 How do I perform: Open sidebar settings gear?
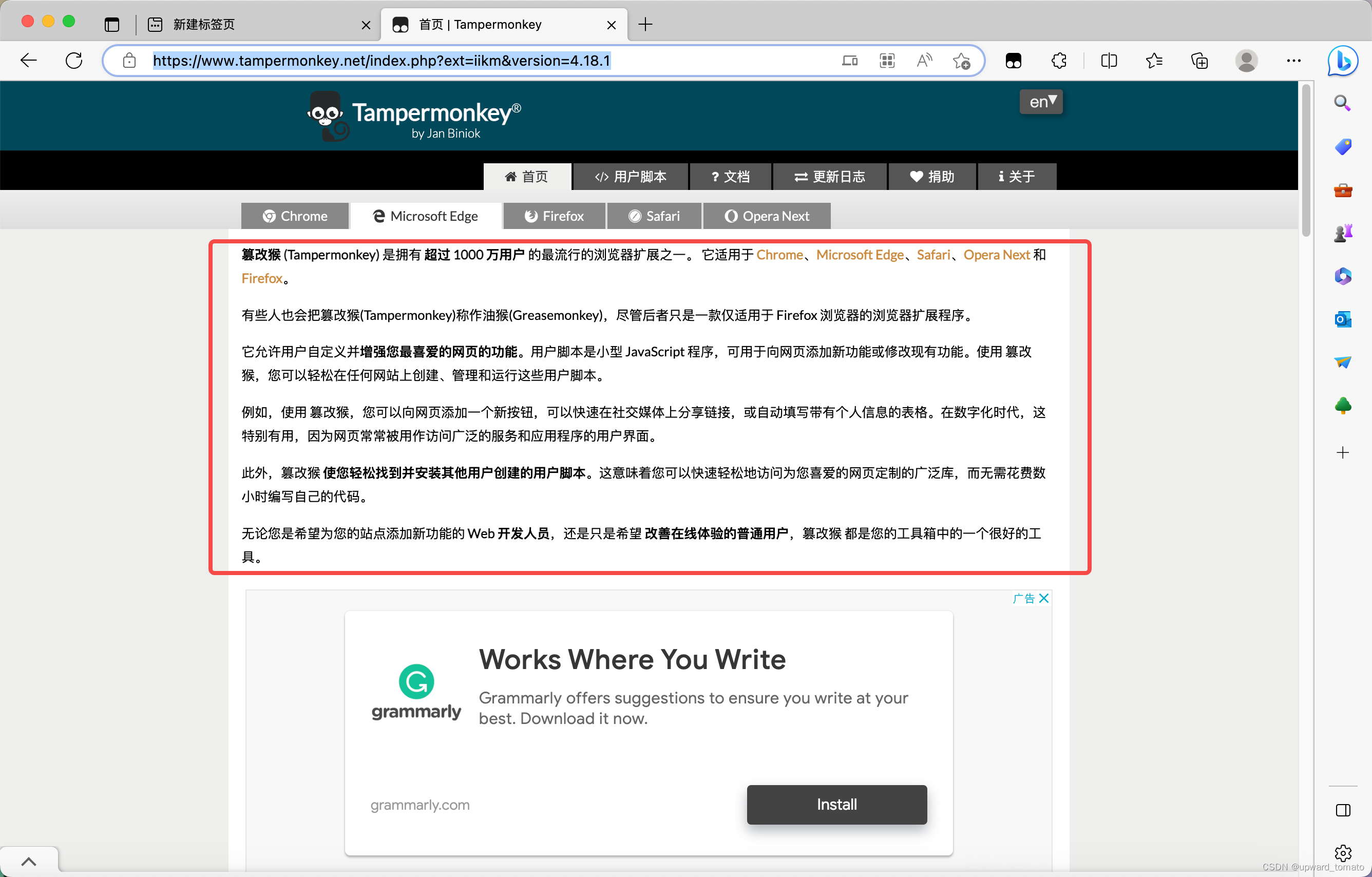[1343, 853]
